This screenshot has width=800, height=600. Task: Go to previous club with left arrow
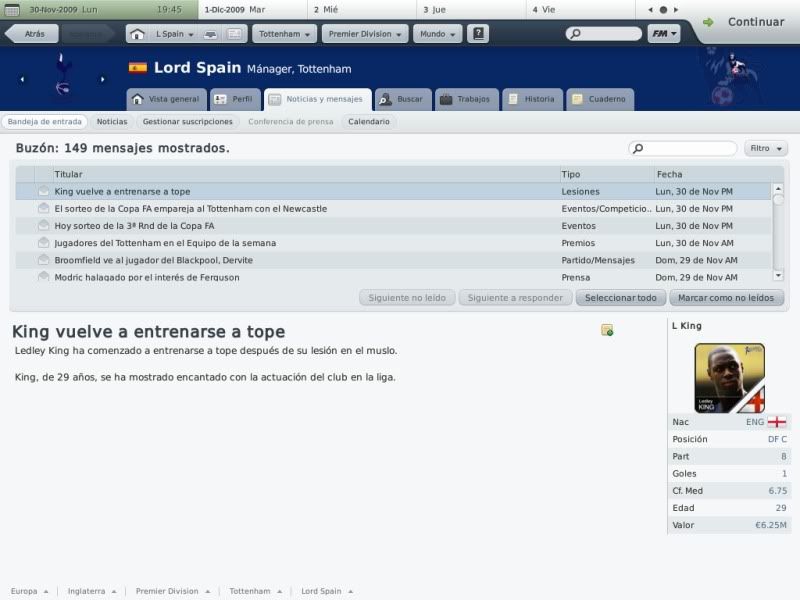click(22, 79)
